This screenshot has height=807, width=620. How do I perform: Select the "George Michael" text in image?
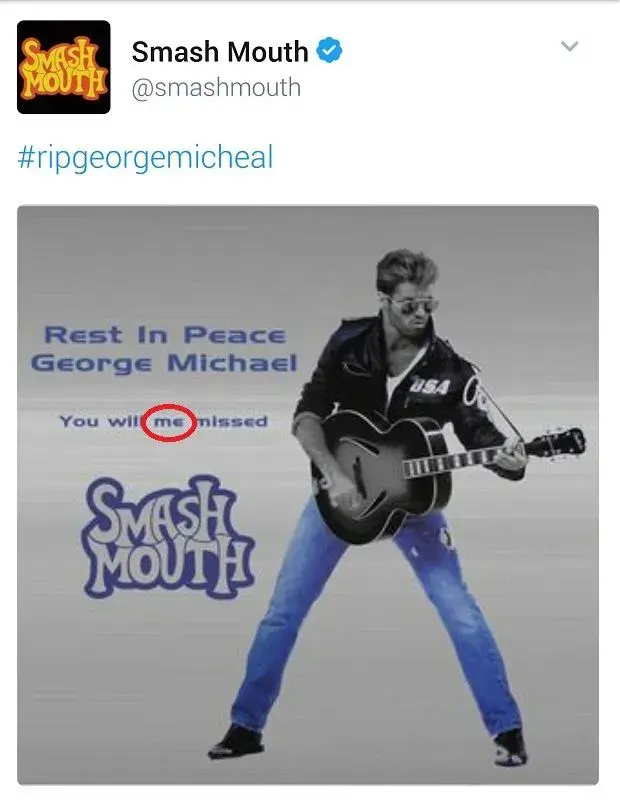164,363
